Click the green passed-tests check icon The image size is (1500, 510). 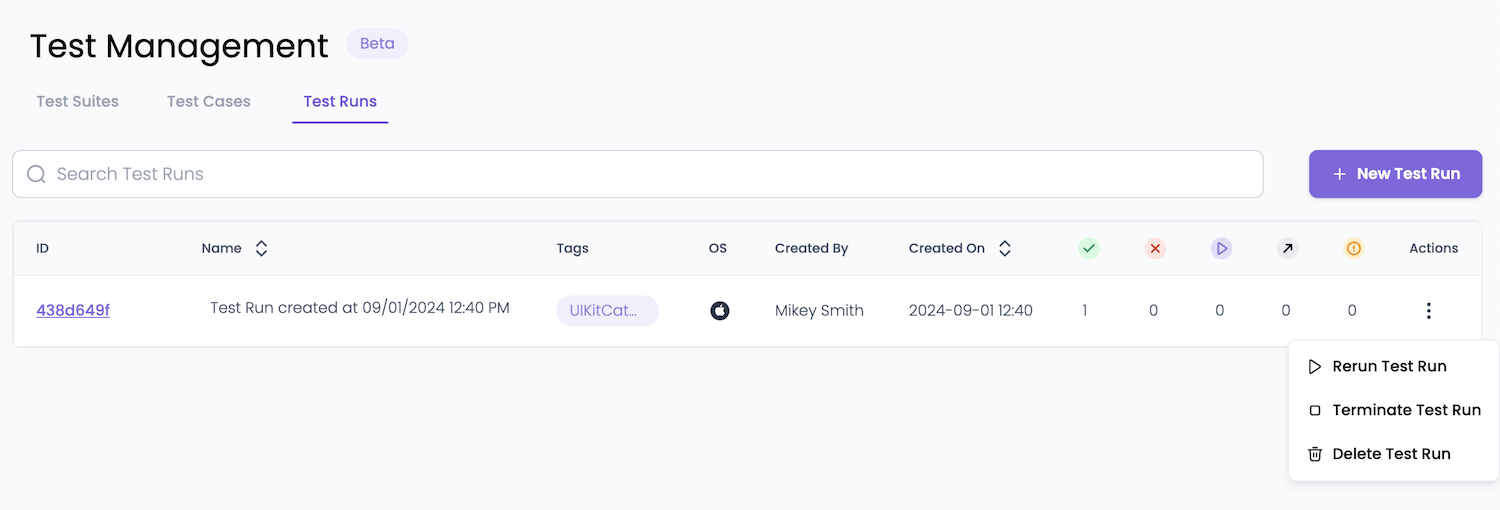(1089, 248)
